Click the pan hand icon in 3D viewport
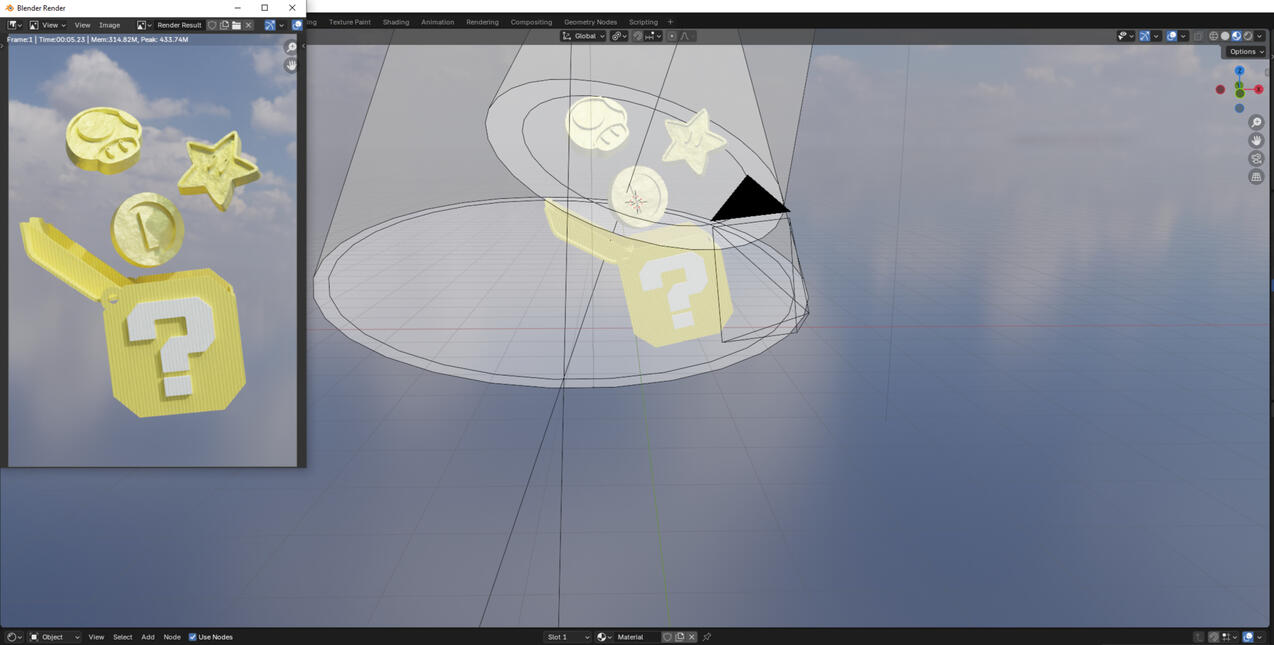The image size is (1274, 645). coord(1256,141)
